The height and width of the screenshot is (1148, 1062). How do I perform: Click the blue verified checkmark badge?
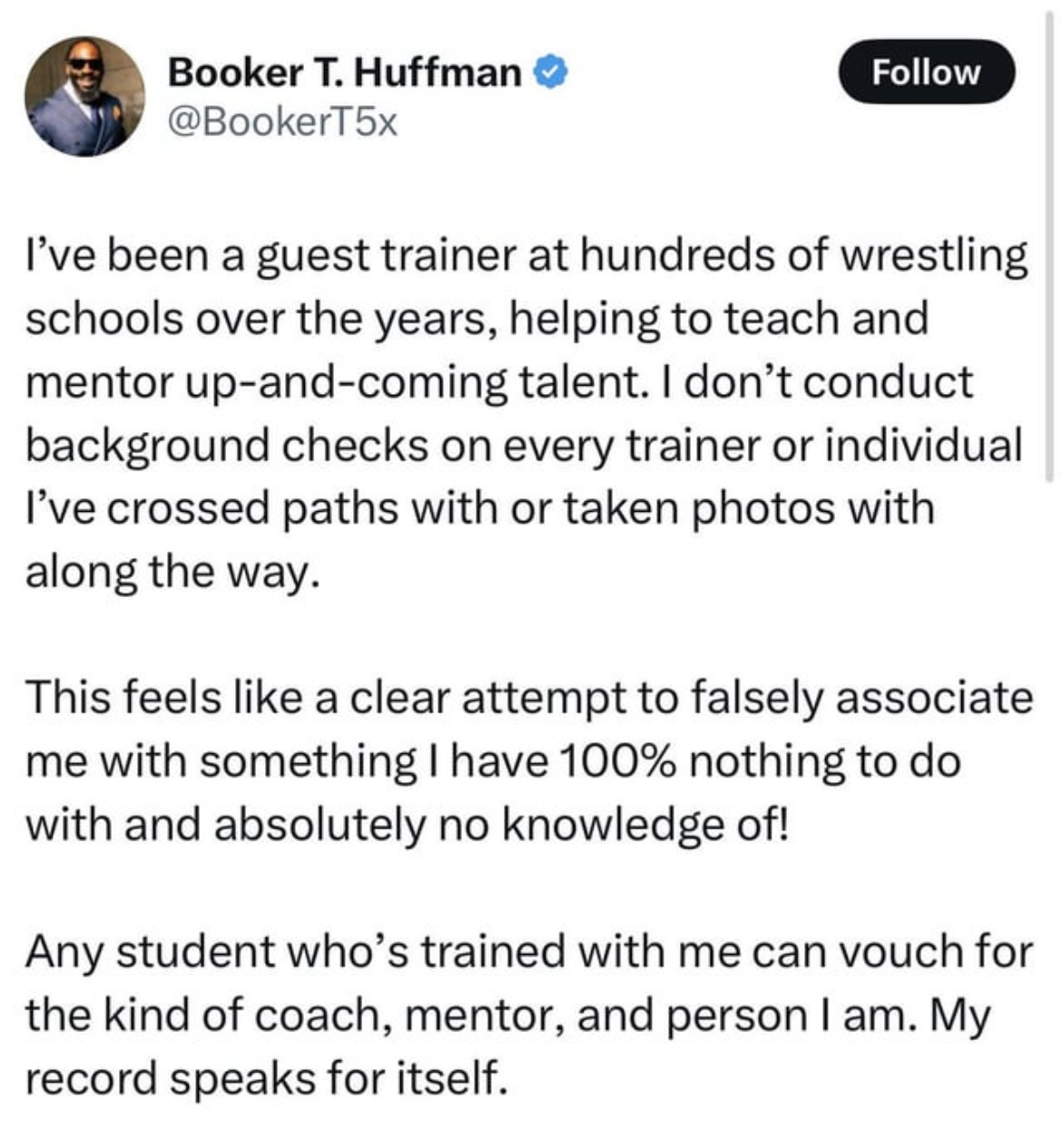click(552, 71)
